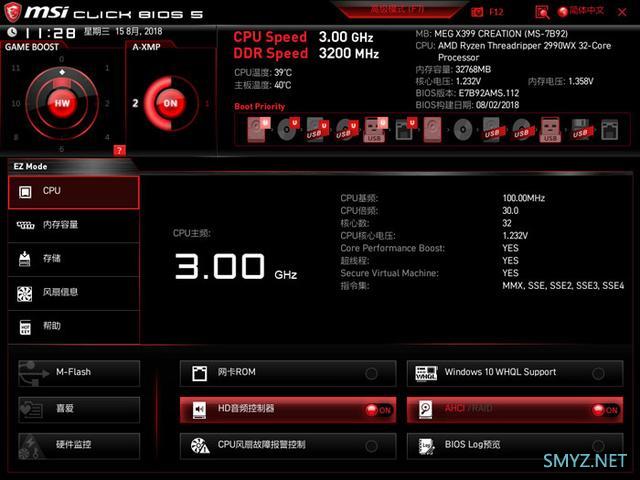Select UEFI USB hard disk boot device
The height and width of the screenshot is (480, 640).
[x=317, y=130]
